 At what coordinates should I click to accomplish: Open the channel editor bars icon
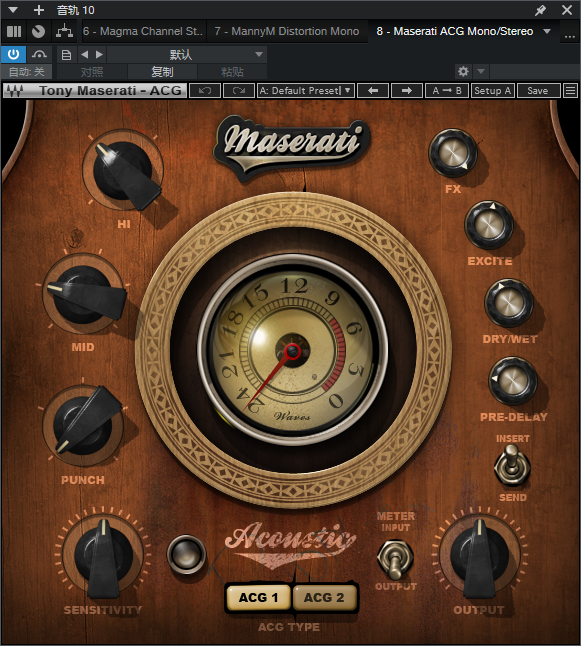click(14, 31)
